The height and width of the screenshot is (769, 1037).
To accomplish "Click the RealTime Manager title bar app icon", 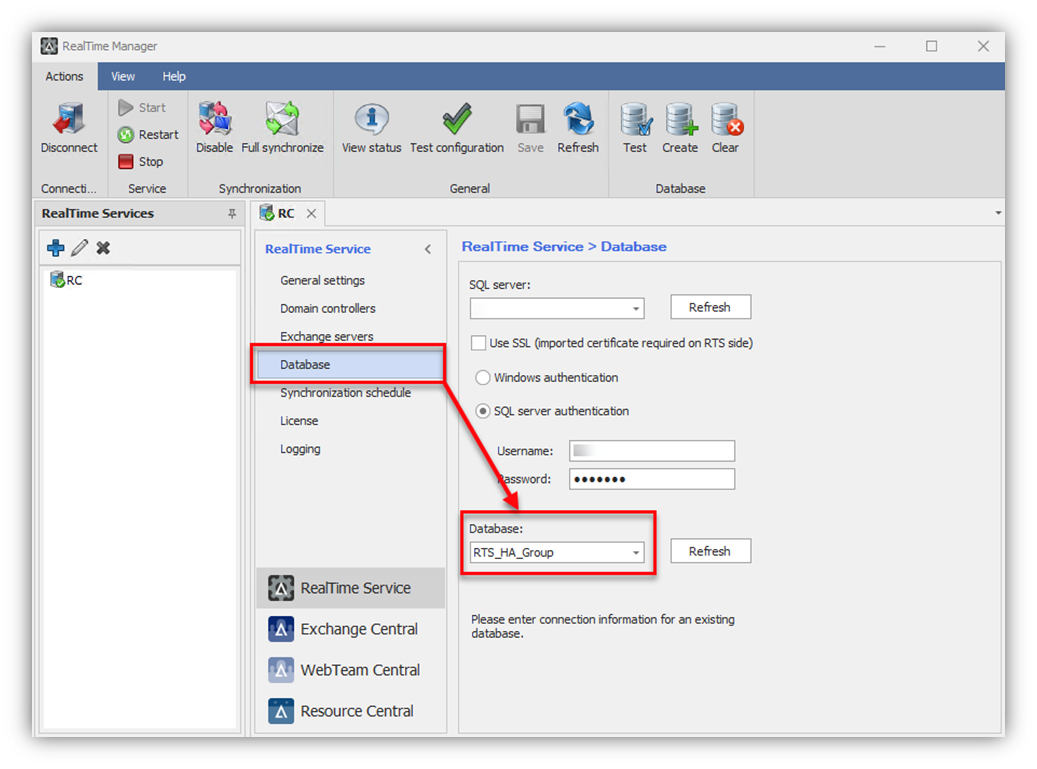I will tap(49, 46).
